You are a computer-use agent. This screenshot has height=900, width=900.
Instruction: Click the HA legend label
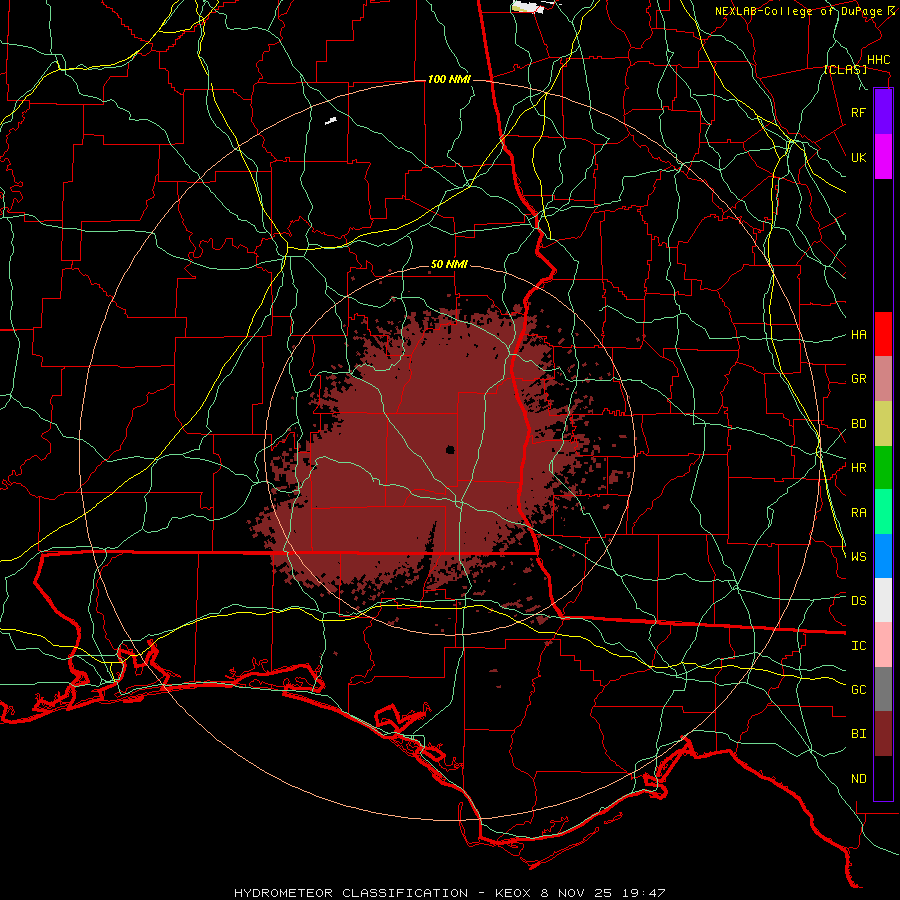pos(858,334)
